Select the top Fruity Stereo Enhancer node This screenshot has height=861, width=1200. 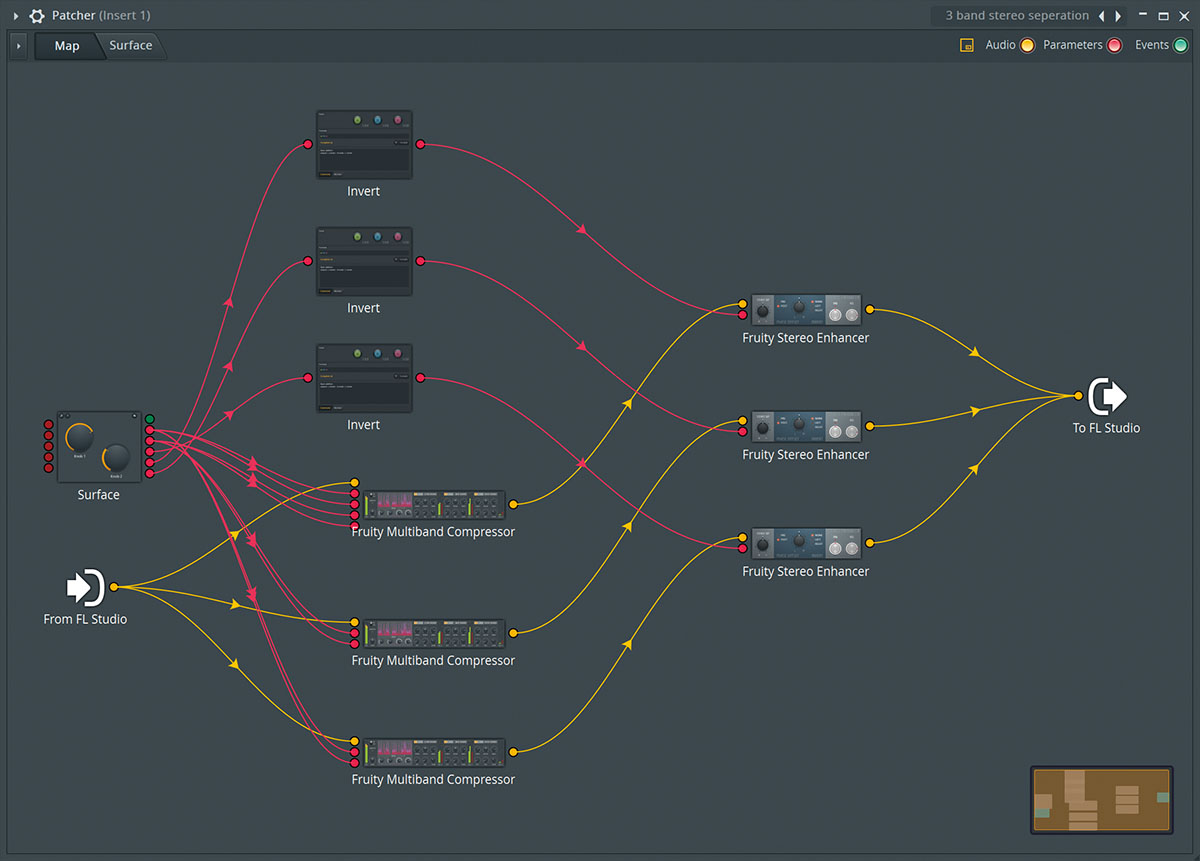coord(806,310)
